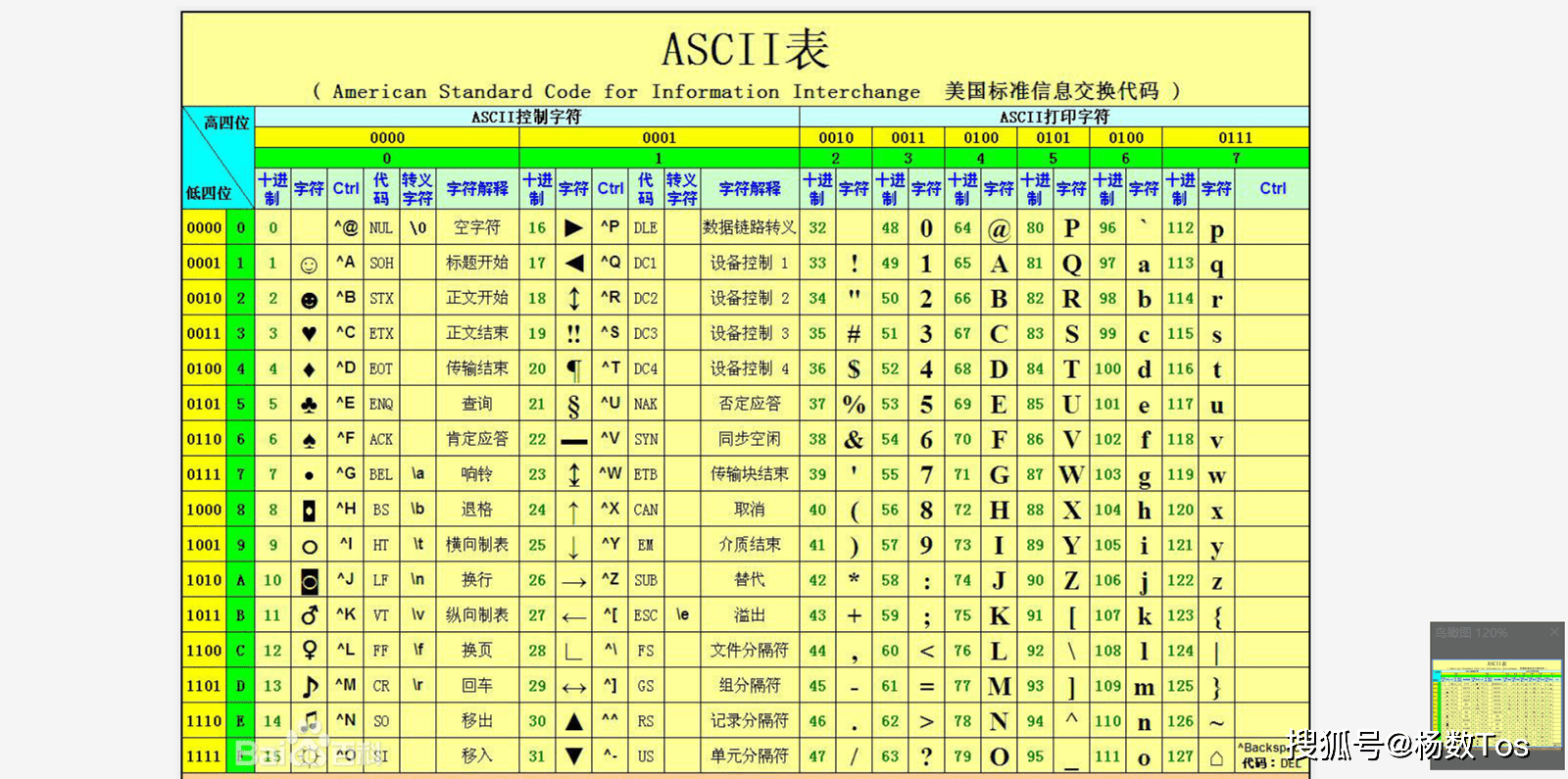1568x779 pixels.
Task: Click the 'SOH' code cell
Action: [x=381, y=263]
